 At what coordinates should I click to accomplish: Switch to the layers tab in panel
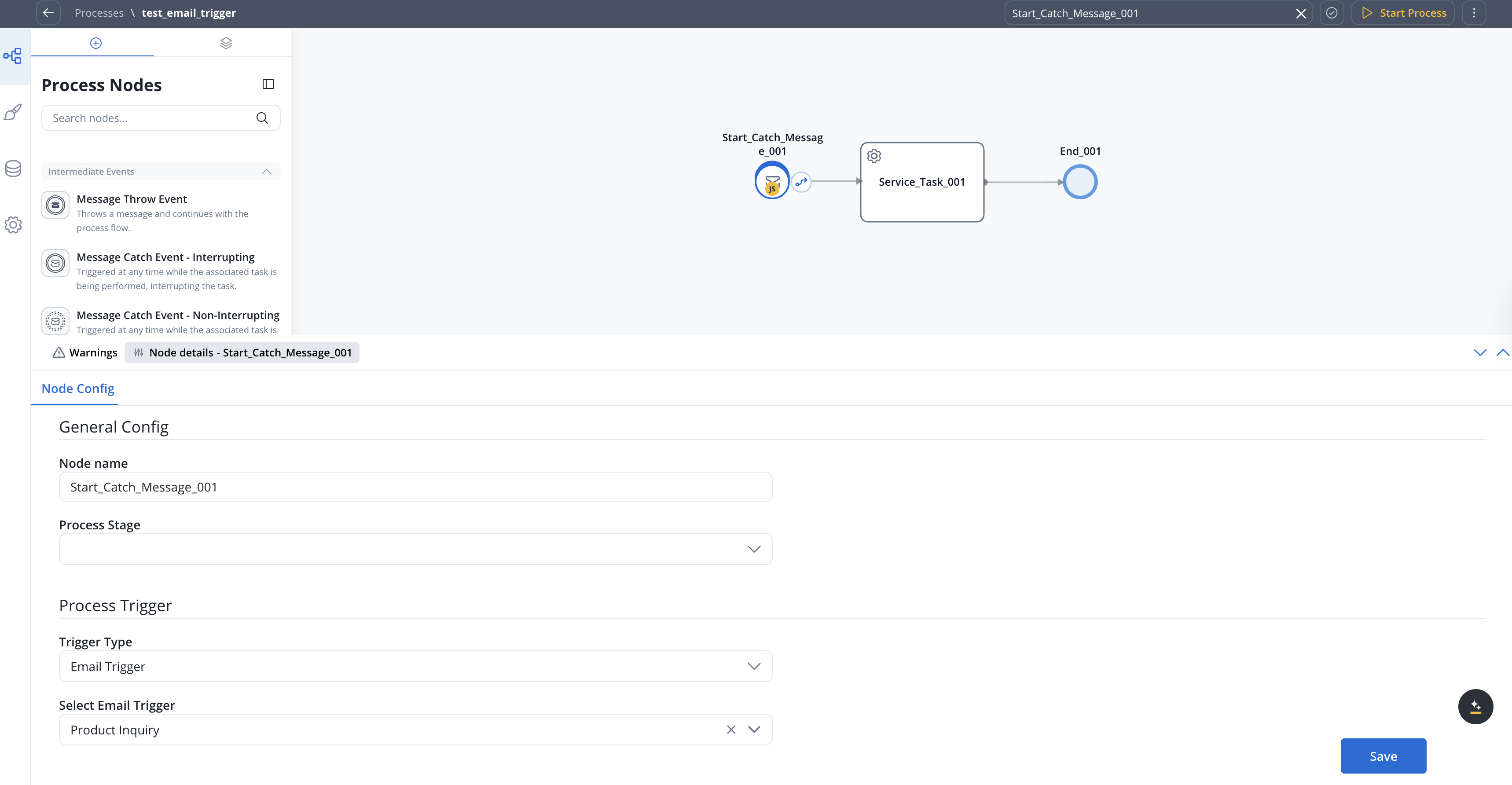point(226,43)
